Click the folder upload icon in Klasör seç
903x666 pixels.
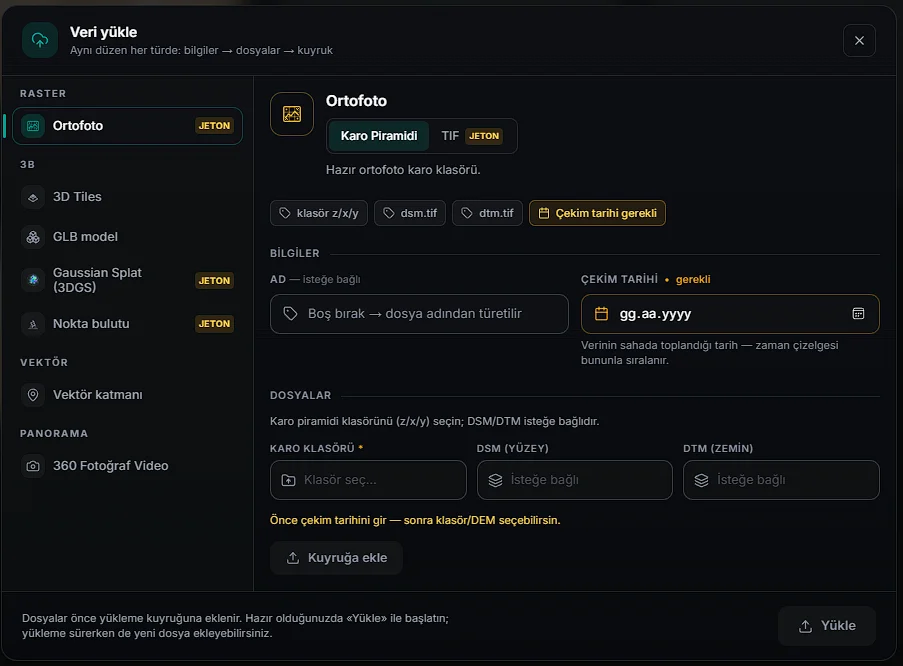click(289, 480)
